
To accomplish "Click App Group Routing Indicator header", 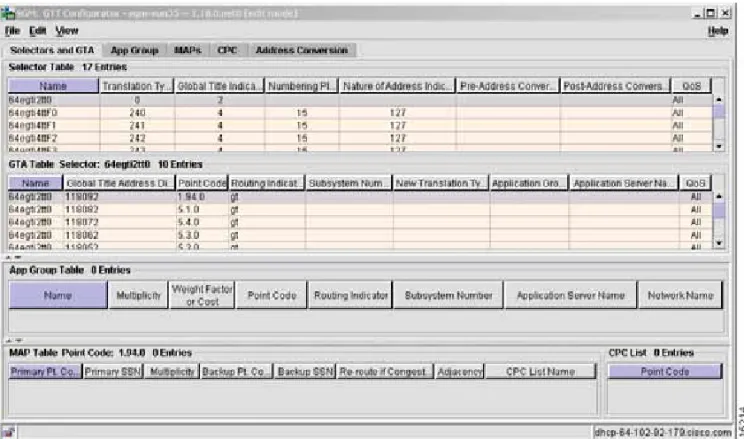I will click(351, 295).
